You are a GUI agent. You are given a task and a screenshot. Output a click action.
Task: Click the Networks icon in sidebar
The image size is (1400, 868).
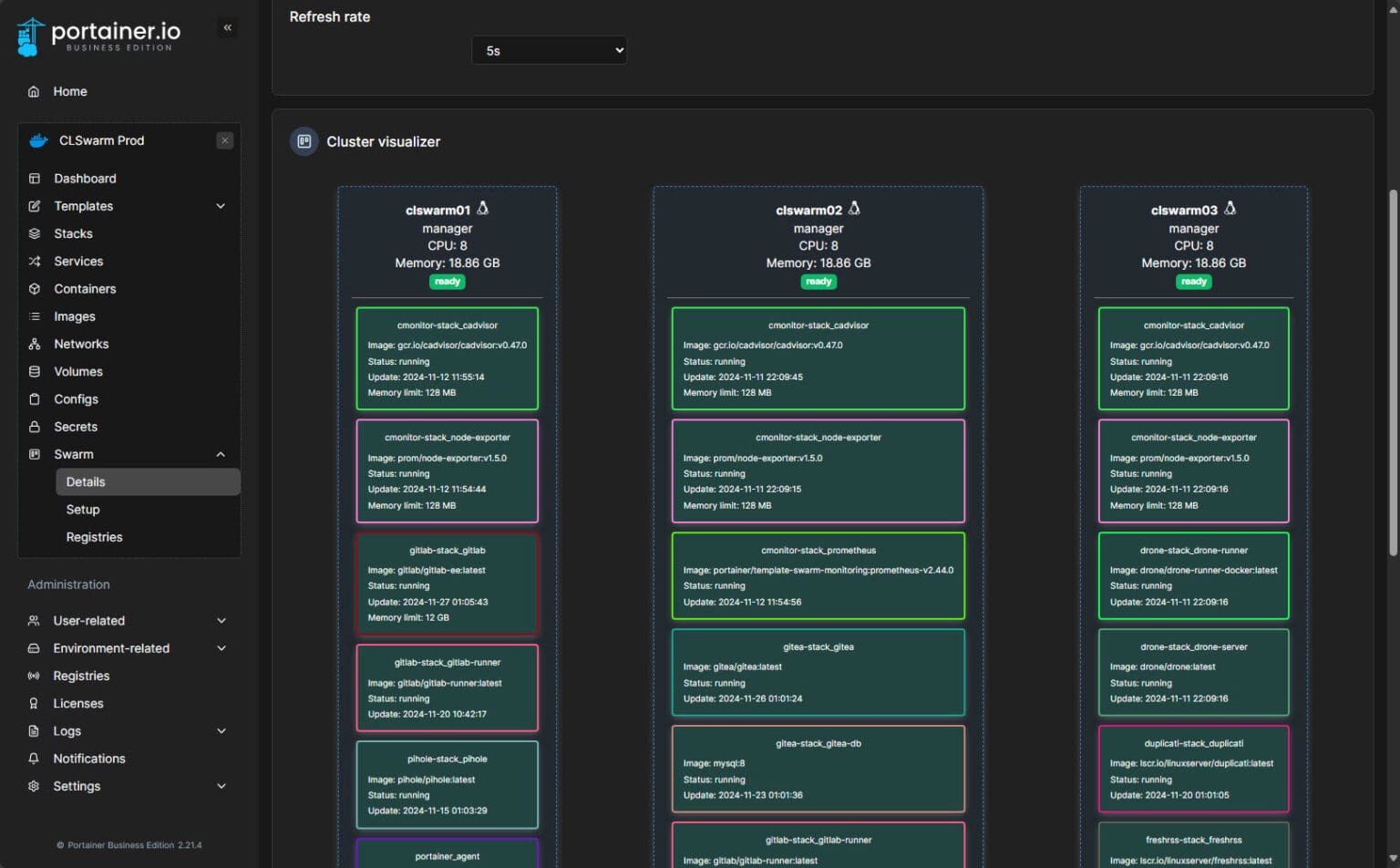(35, 344)
